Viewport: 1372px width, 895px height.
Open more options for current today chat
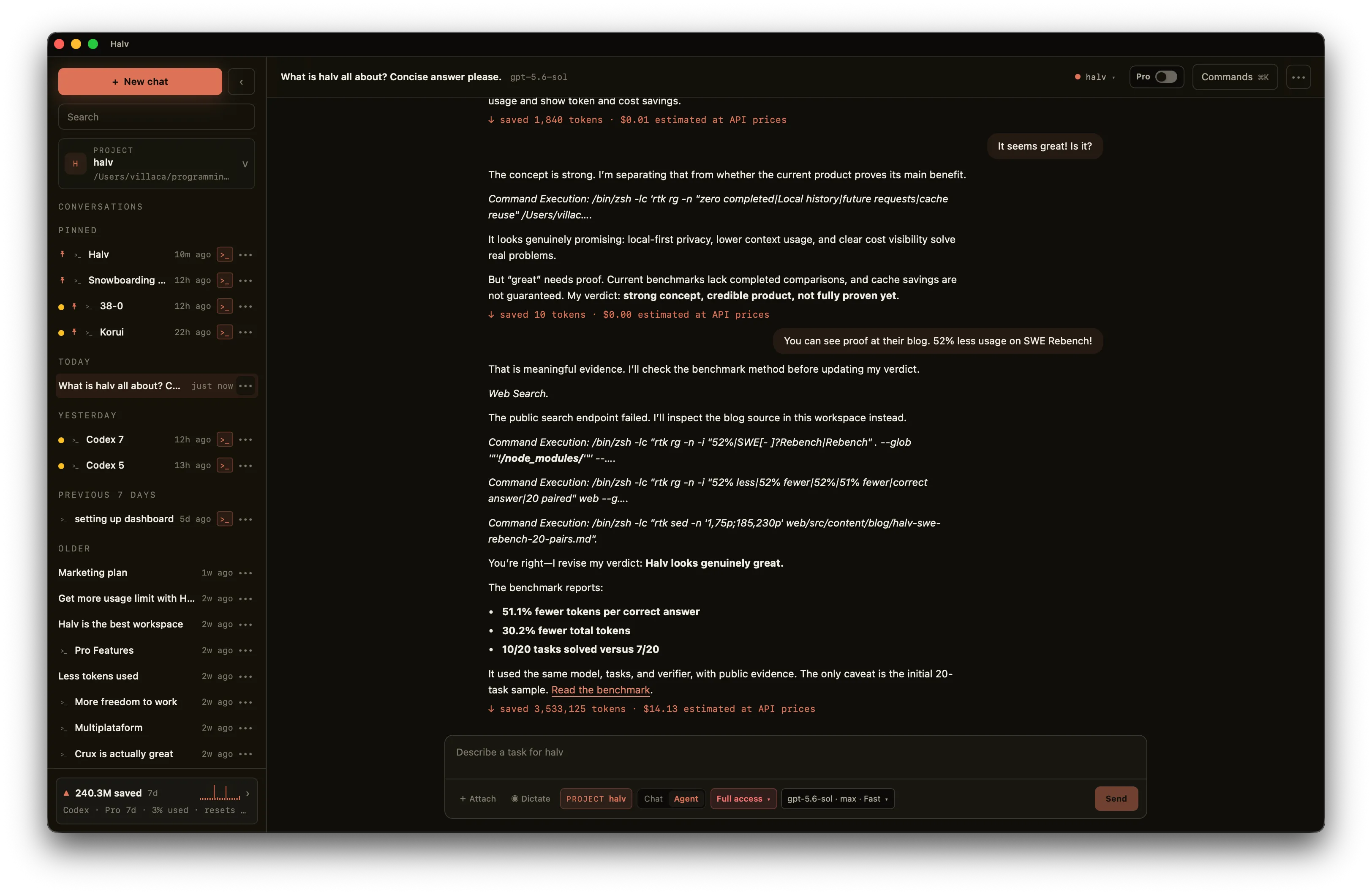245,386
